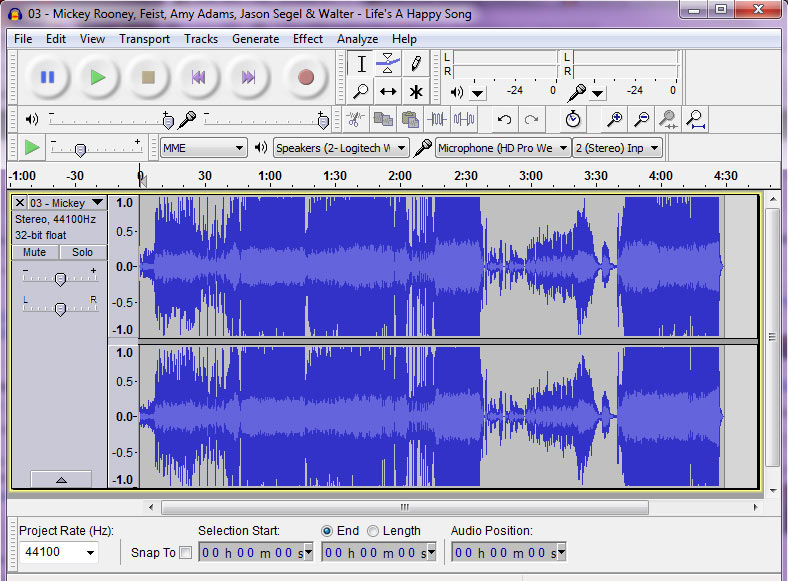
Task: Mute the 03 - Mickey track
Action: tap(34, 252)
